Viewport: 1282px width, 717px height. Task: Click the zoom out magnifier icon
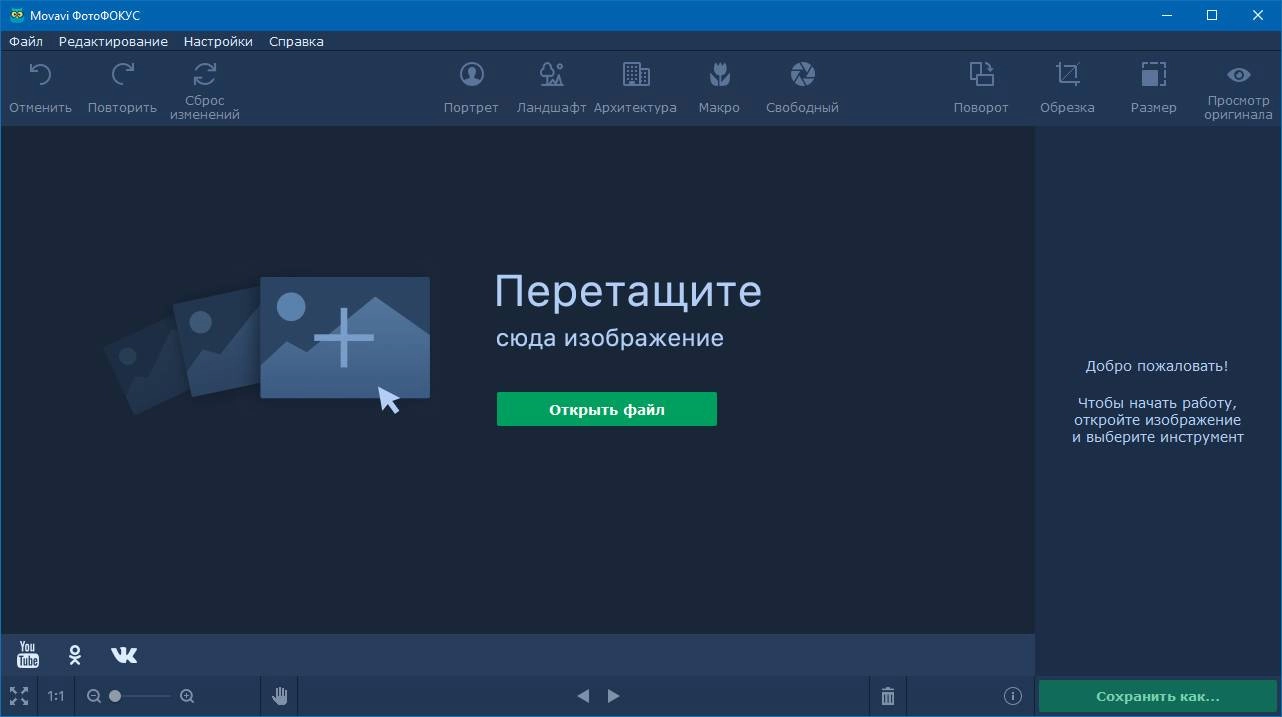coord(94,696)
